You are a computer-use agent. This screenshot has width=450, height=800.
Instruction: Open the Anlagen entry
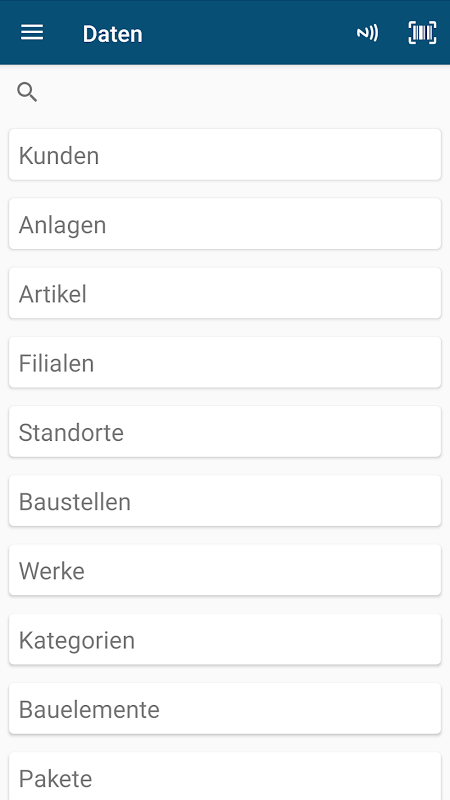[225, 224]
